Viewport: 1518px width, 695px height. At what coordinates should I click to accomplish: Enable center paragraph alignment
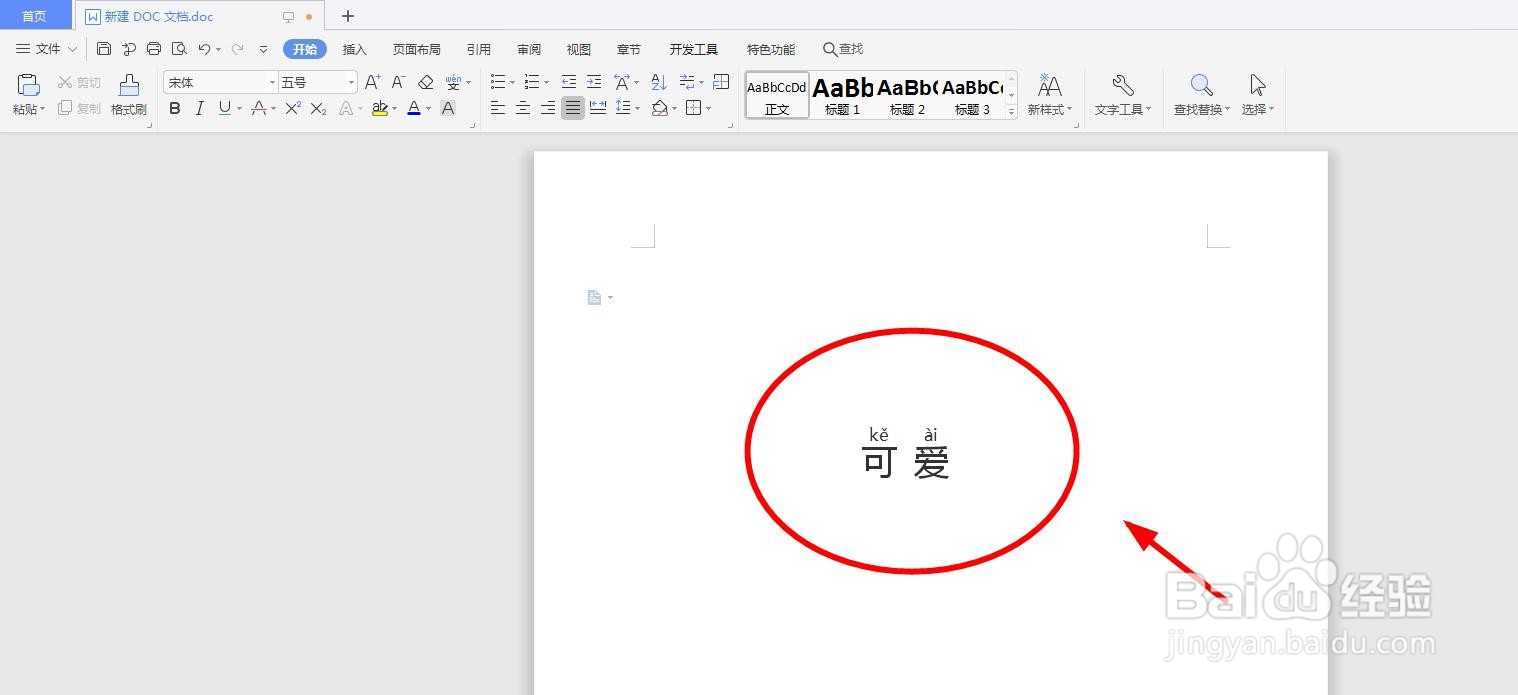point(522,108)
